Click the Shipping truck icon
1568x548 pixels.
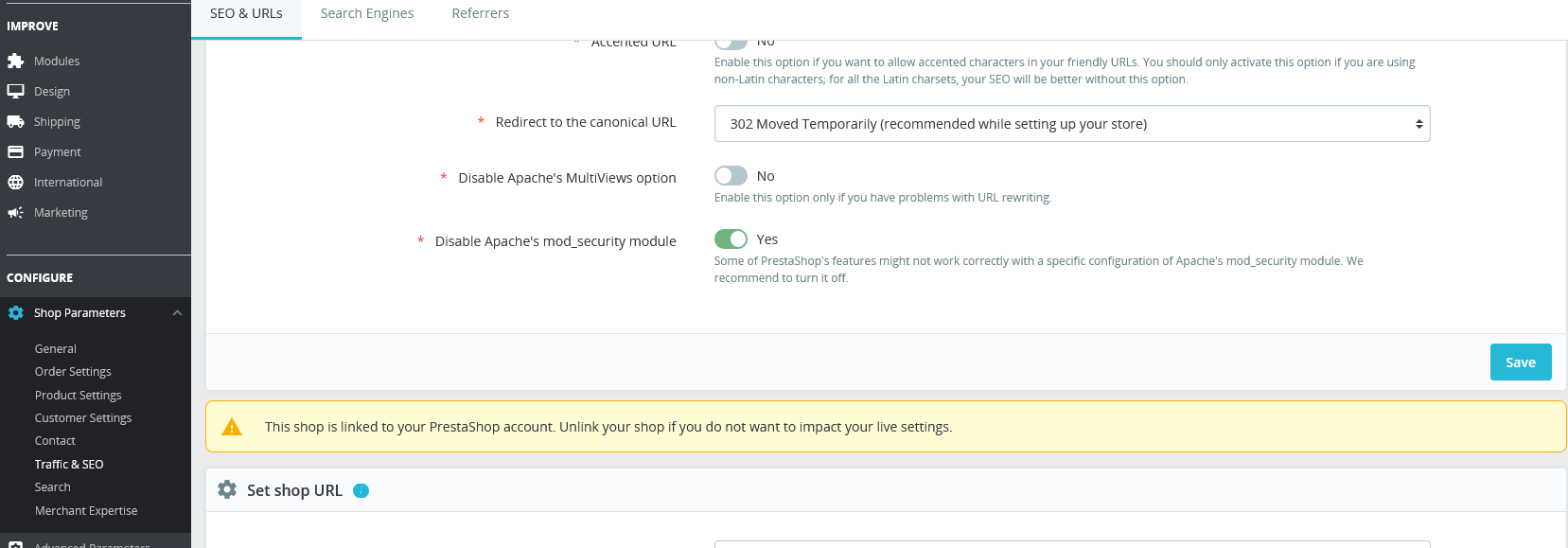coord(15,122)
